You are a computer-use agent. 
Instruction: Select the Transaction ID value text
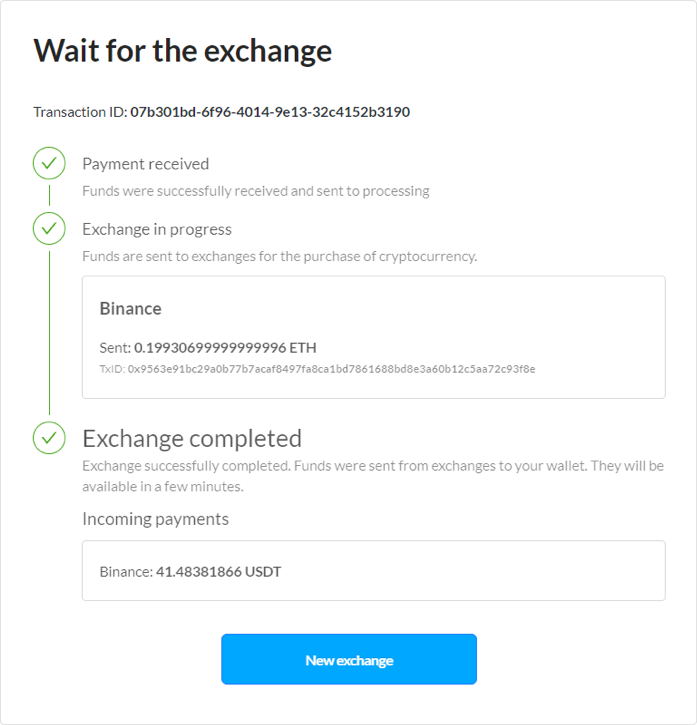269,112
